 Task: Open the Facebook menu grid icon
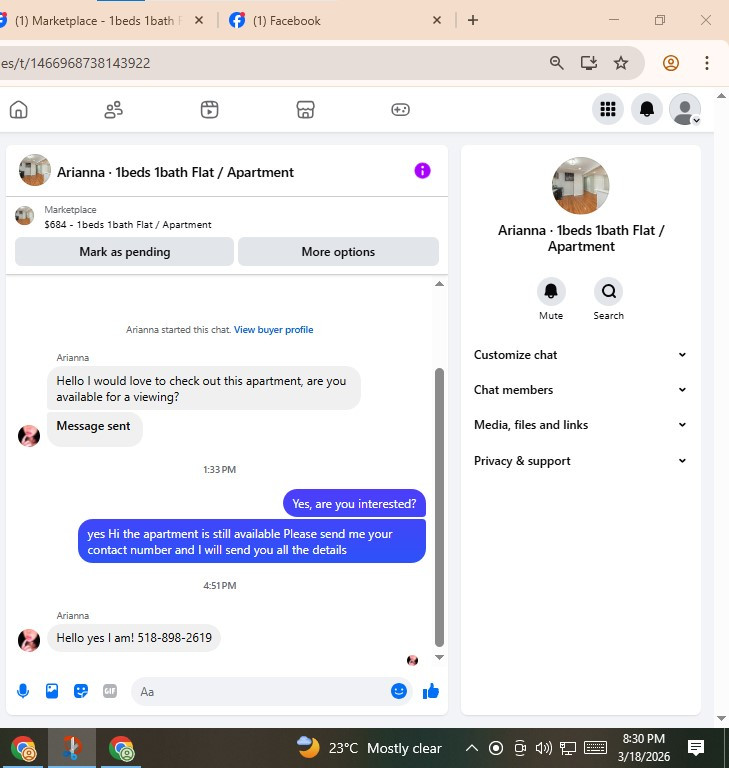pos(608,109)
